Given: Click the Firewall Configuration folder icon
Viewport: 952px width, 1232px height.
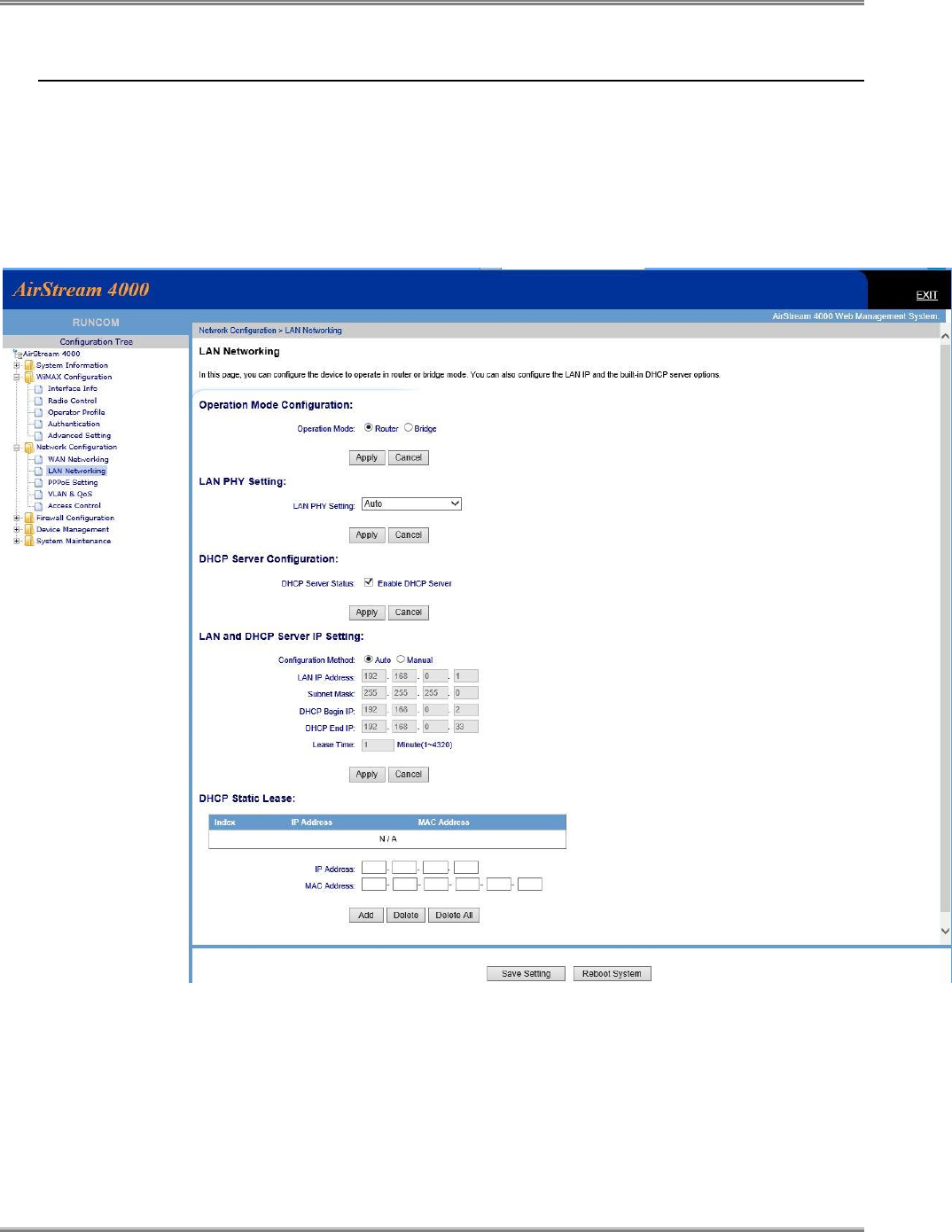Looking at the screenshot, I should (x=29, y=518).
